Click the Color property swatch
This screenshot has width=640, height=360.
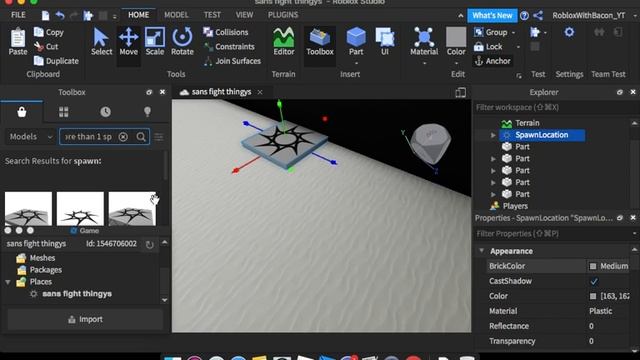[x=593, y=296]
